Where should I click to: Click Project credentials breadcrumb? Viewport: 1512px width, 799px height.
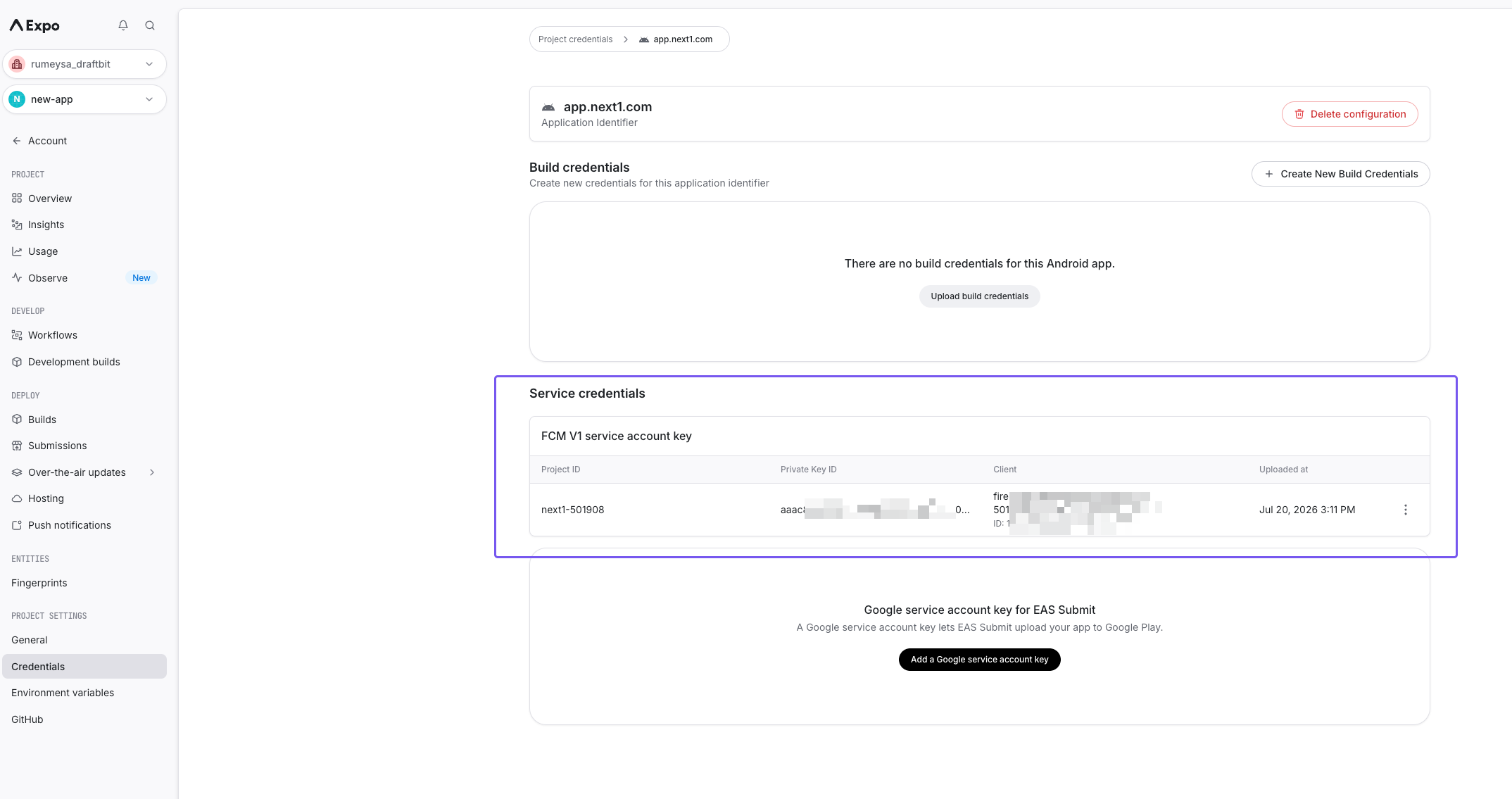point(575,39)
